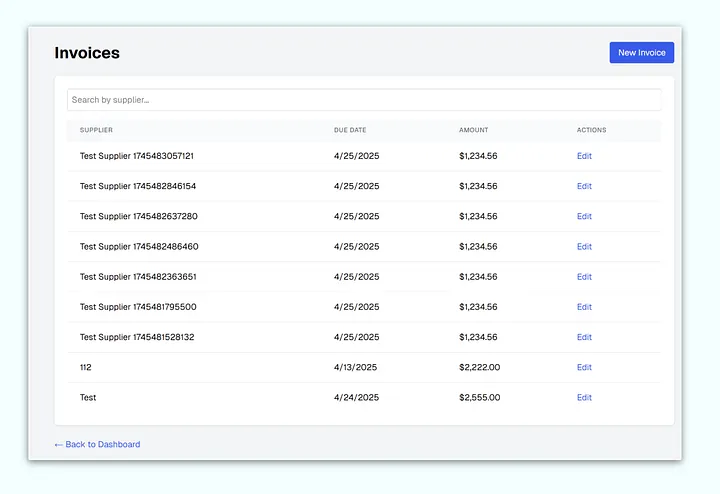Click the Supplier column header
Screen dimensions: 720x494
pyautogui.click(x=96, y=130)
